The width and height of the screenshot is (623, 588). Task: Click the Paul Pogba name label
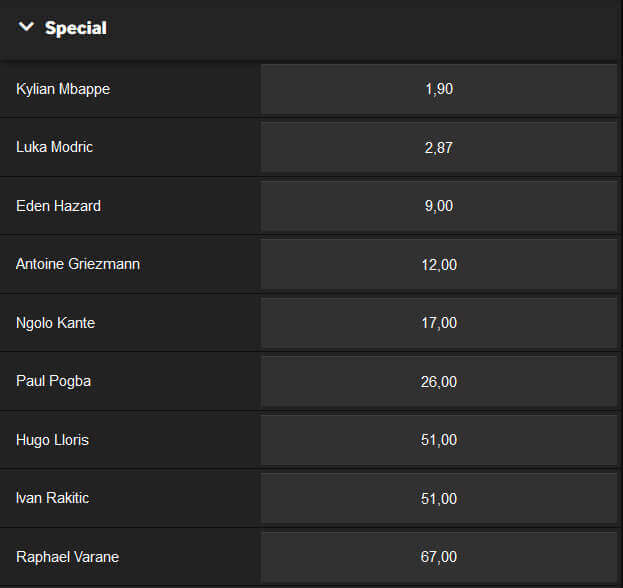[54, 382]
